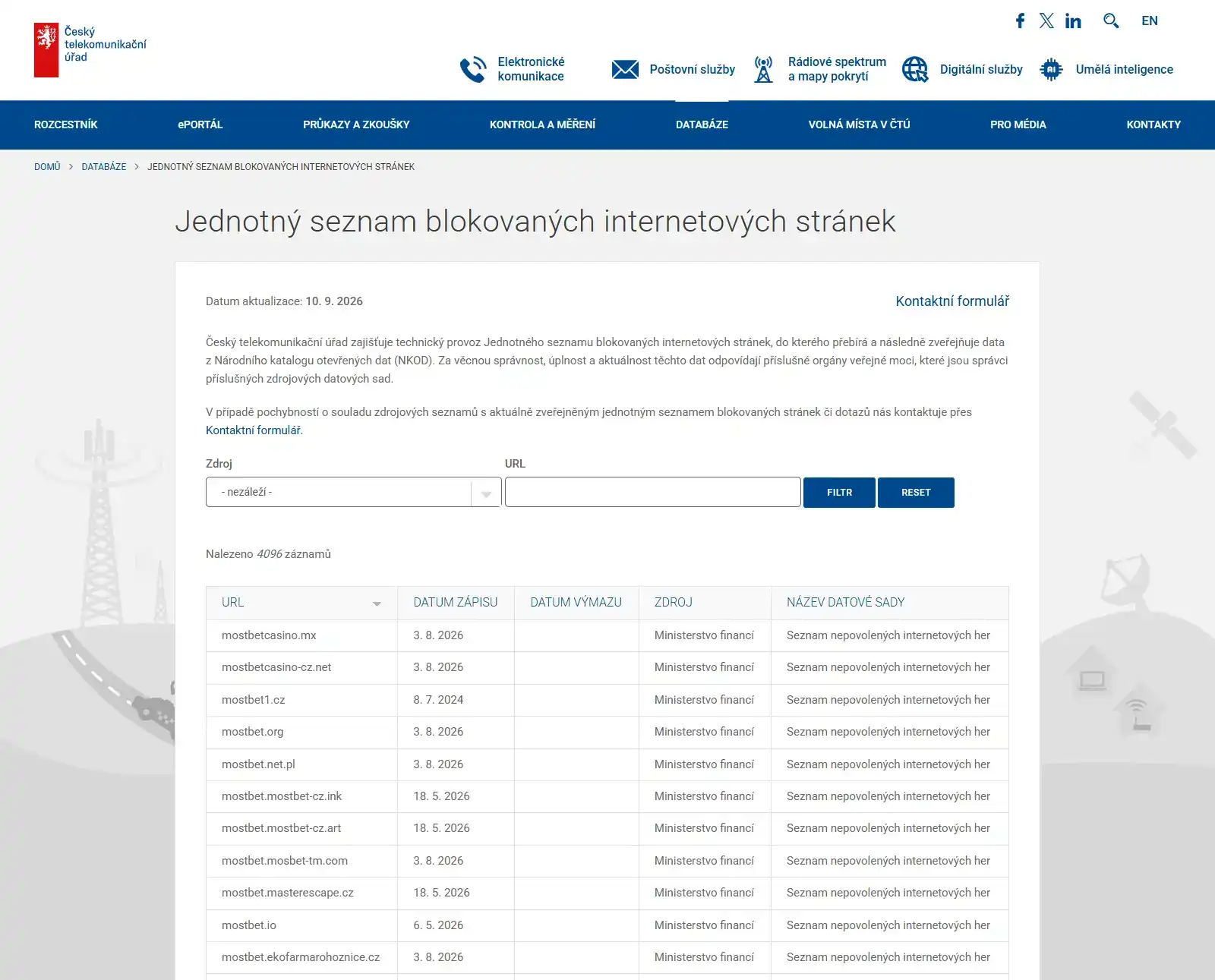Image resolution: width=1215 pixels, height=980 pixels.
Task: Sort by DATUM VÝMAZU column
Action: click(x=576, y=602)
